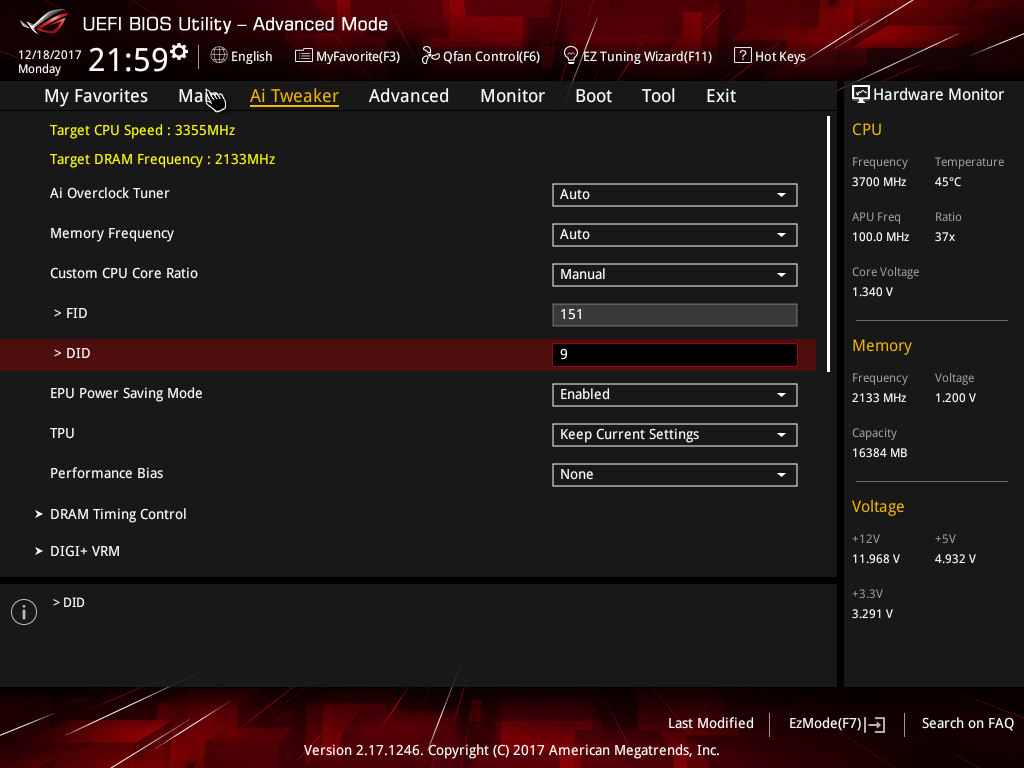1024x768 pixels.
Task: Click the MyFavorite list icon
Action: point(304,56)
